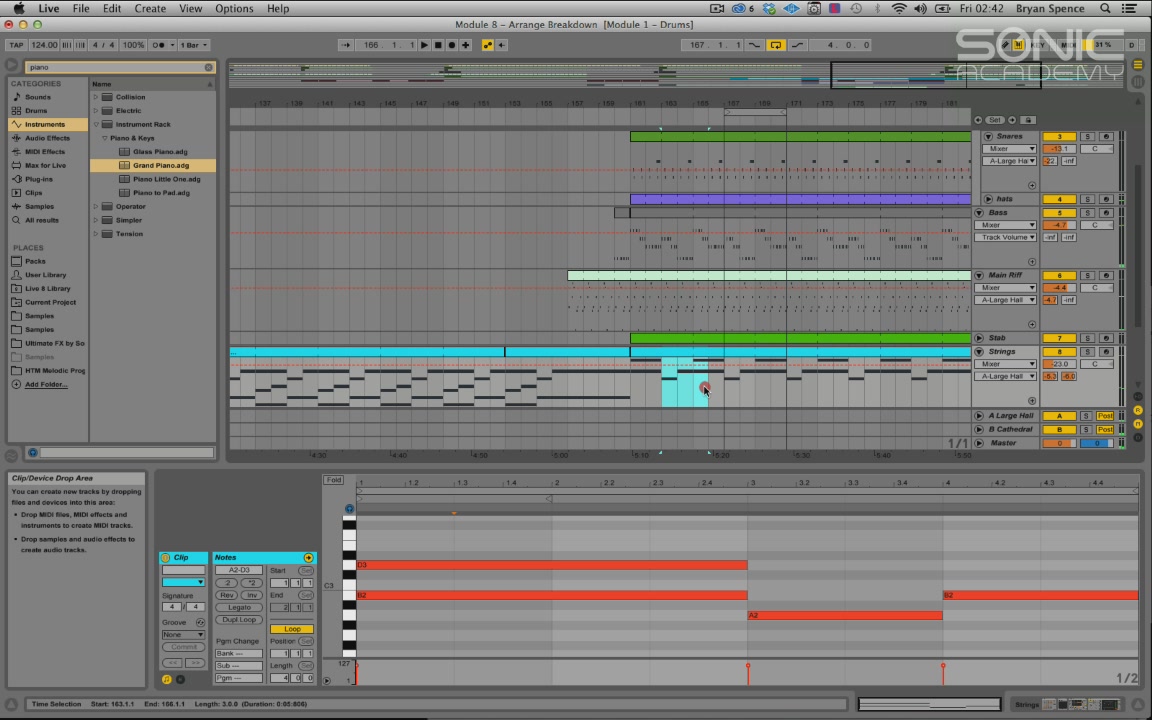Toggle the yellow Loop switch in transport

point(776,45)
